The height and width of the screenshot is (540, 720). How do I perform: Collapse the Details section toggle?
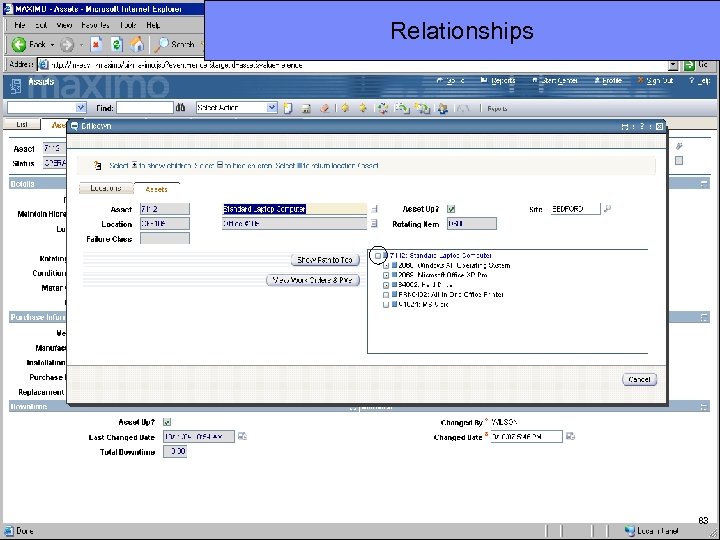[704, 184]
